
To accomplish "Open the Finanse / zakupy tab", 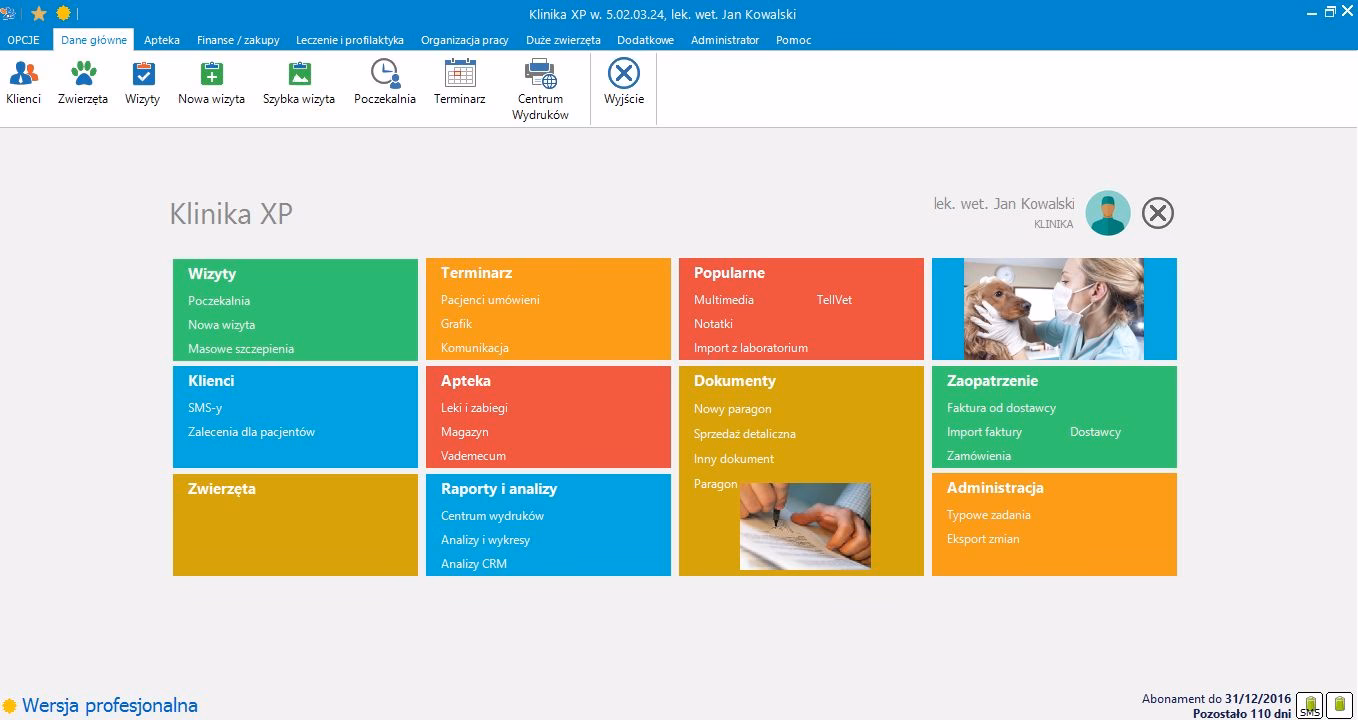I will click(x=238, y=40).
